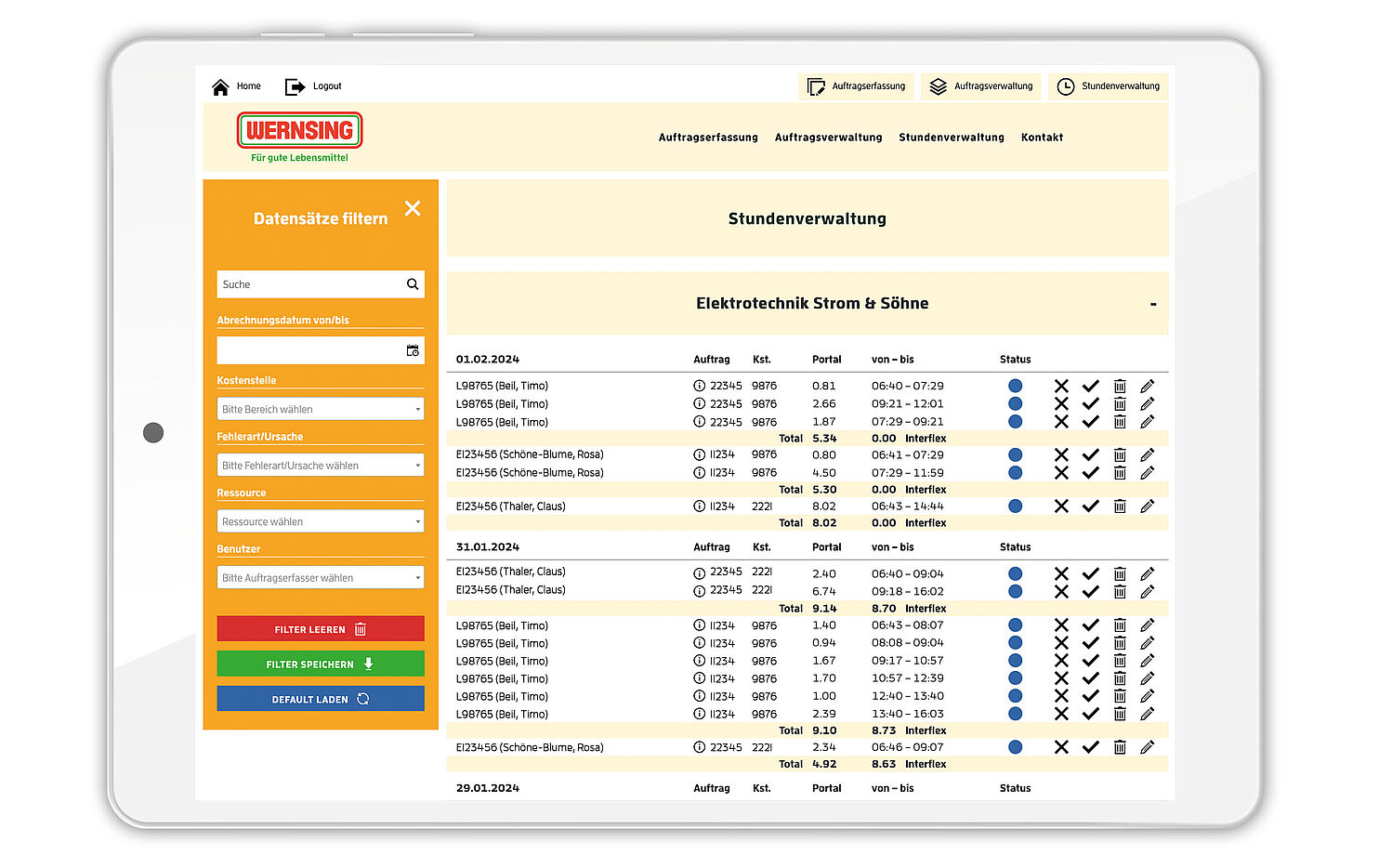1379x868 pixels.
Task: Delete the 06:46 – 09:07 entry
Action: click(x=1120, y=747)
